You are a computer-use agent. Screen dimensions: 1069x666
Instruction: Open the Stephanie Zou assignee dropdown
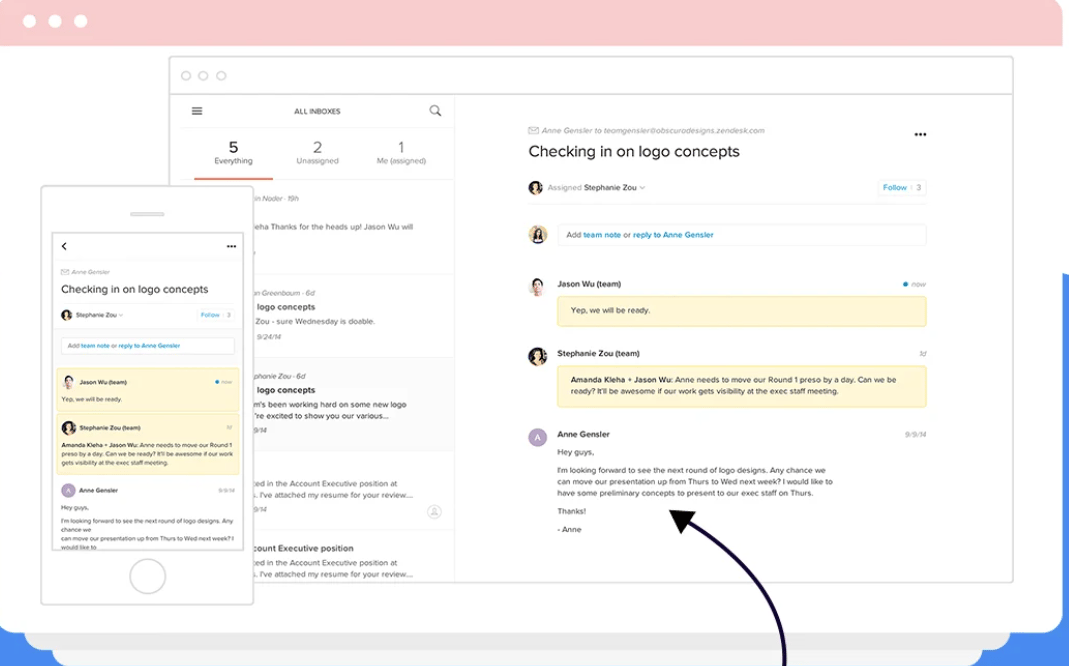tap(618, 187)
